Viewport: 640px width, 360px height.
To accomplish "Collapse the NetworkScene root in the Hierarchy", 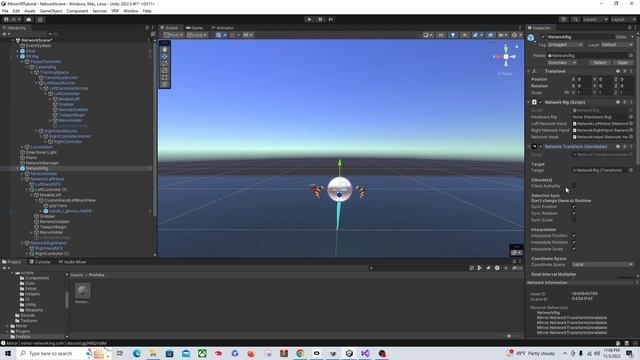I will (x=13, y=40).
